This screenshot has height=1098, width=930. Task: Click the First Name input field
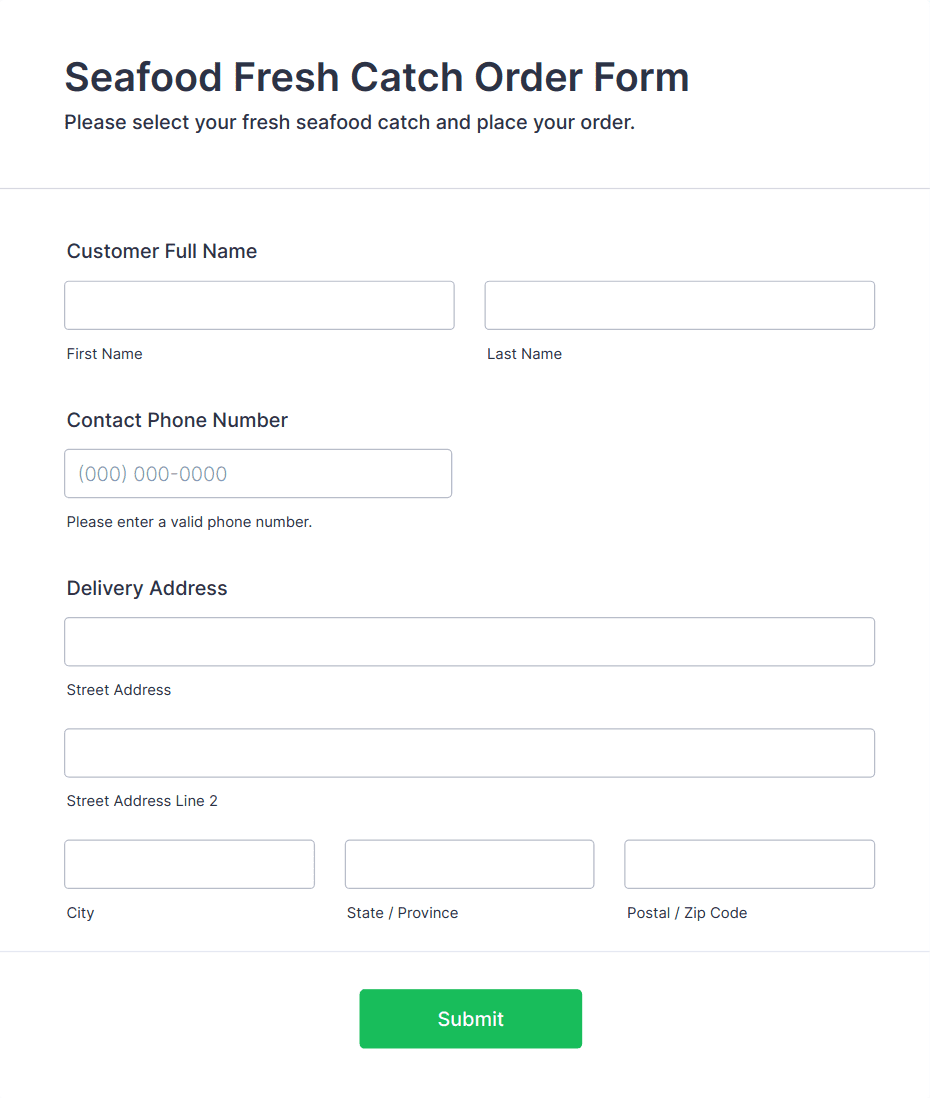259,305
